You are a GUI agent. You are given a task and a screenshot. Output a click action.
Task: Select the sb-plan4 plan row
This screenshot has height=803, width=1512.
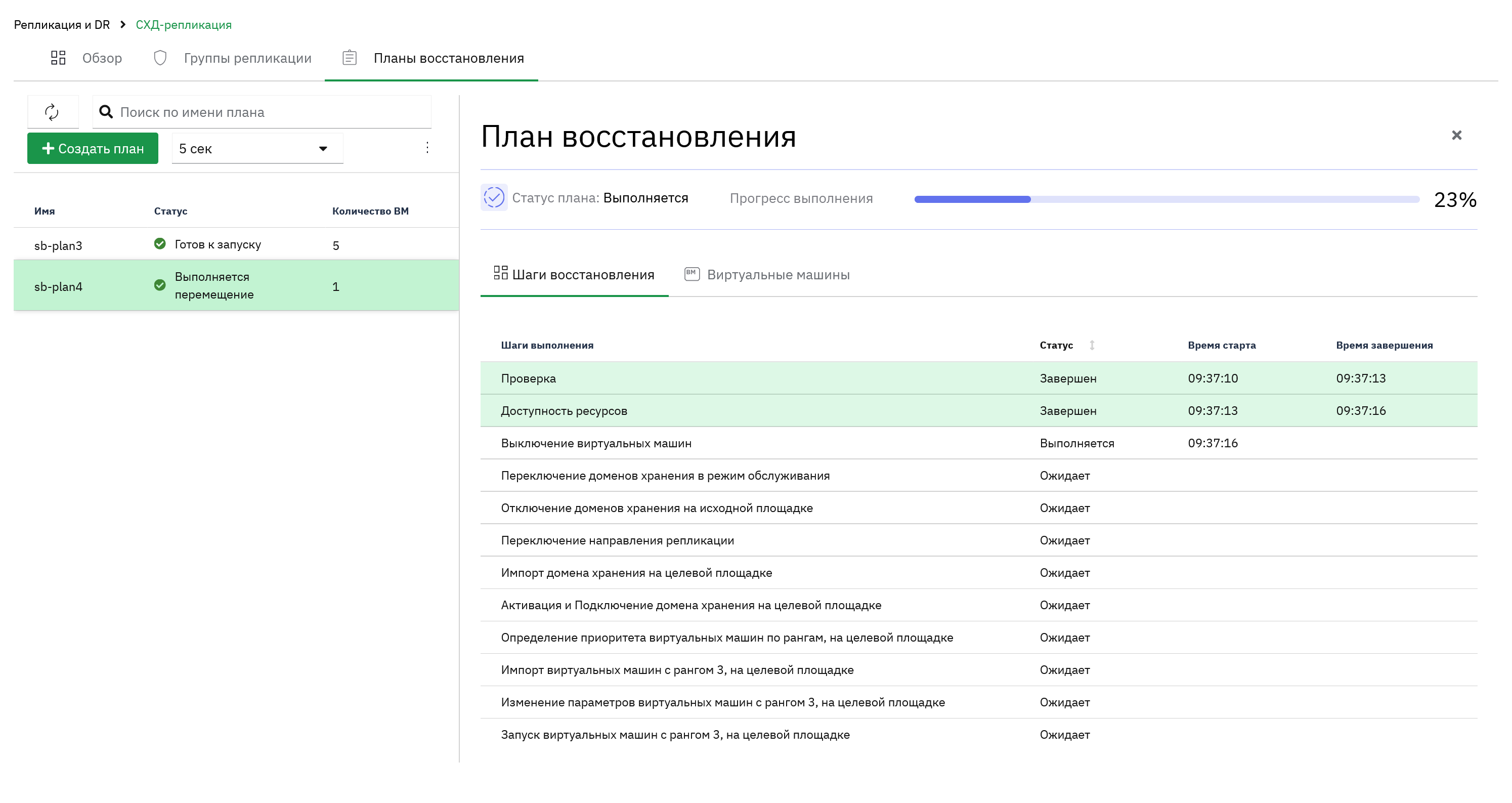point(237,286)
